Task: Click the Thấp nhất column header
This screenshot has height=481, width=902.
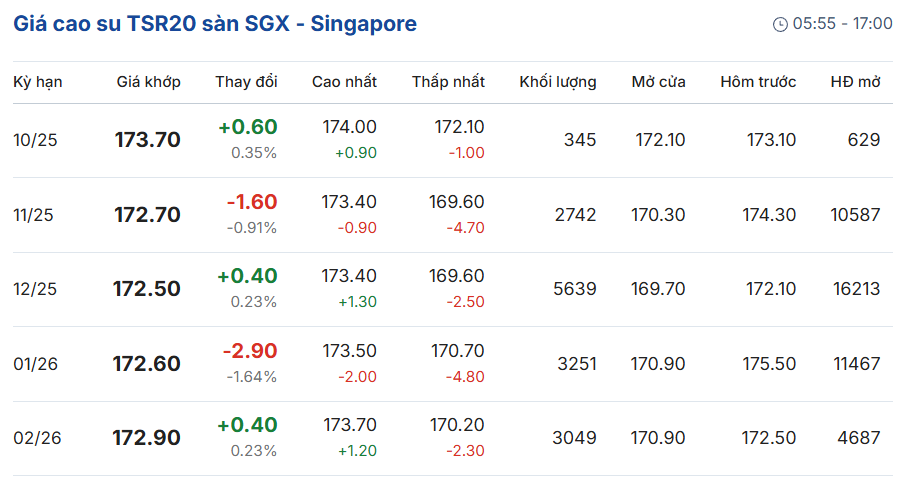Action: pyautogui.click(x=448, y=82)
